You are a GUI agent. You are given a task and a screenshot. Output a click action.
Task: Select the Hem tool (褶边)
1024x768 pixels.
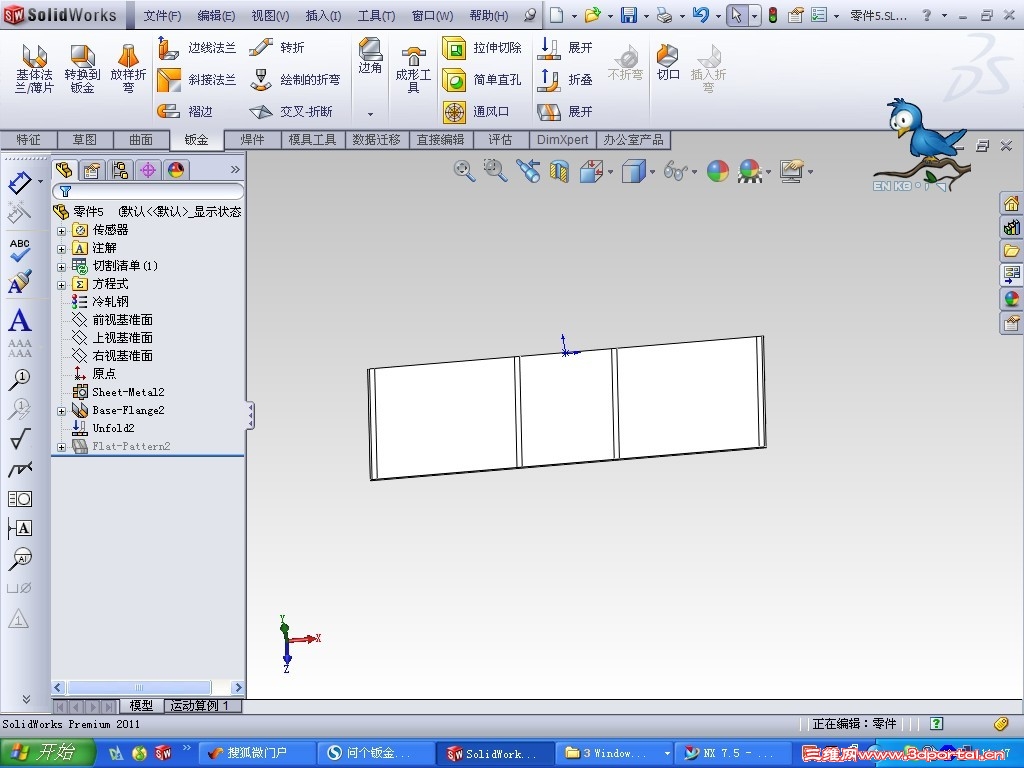point(185,112)
